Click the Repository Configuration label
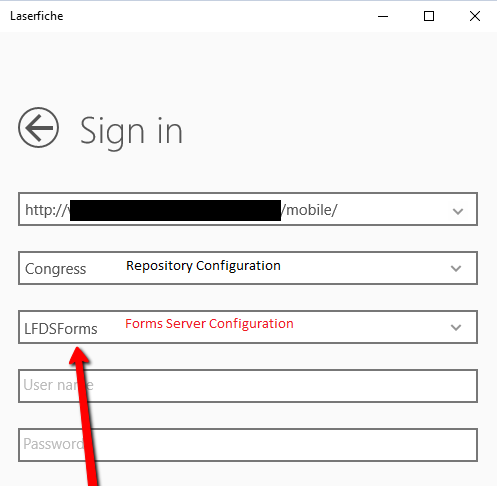This screenshot has width=497, height=486. (203, 266)
